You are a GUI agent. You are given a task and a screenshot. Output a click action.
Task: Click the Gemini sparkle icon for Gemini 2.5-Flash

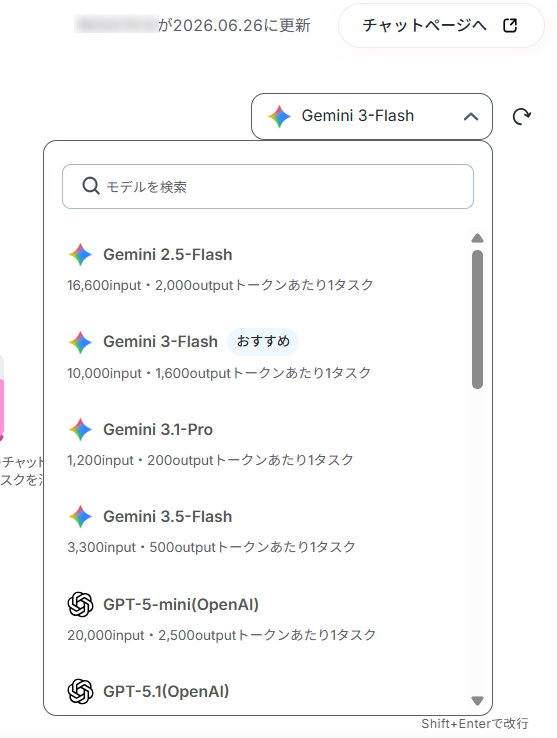pyautogui.click(x=81, y=255)
